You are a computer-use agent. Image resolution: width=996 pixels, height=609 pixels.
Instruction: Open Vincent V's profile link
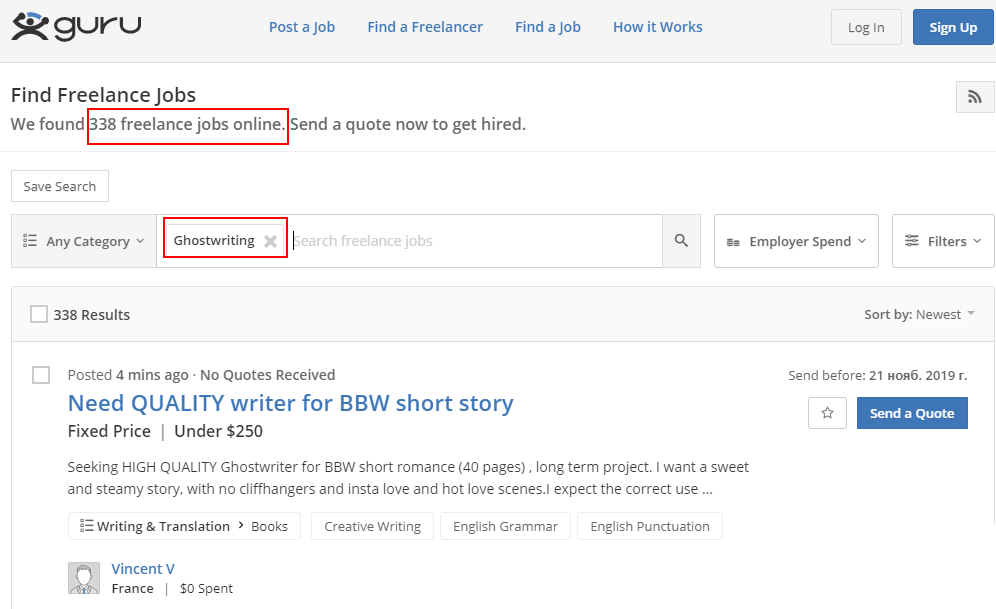point(143,568)
